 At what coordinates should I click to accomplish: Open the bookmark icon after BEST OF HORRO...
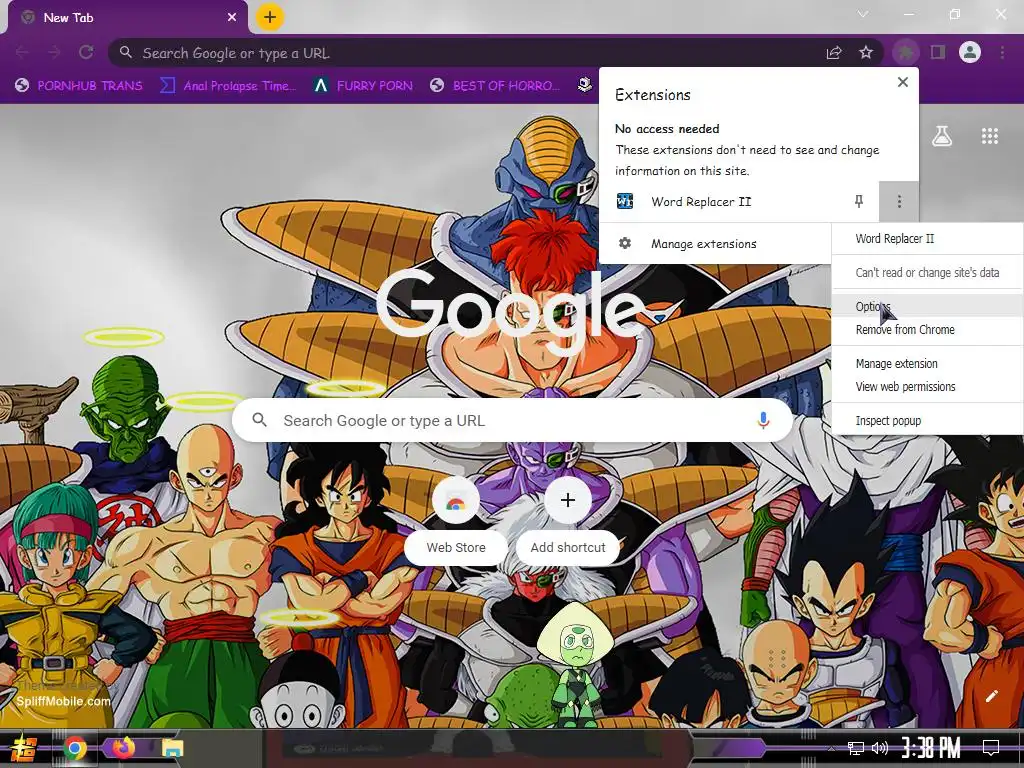(584, 85)
